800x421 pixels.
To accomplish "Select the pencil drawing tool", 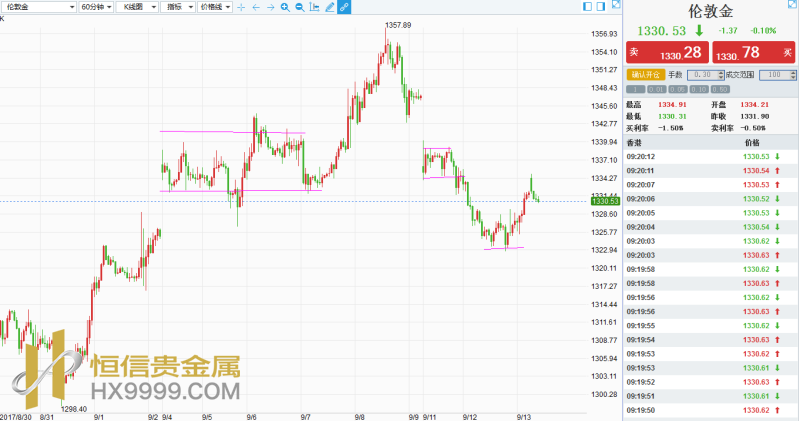I will [330, 7].
